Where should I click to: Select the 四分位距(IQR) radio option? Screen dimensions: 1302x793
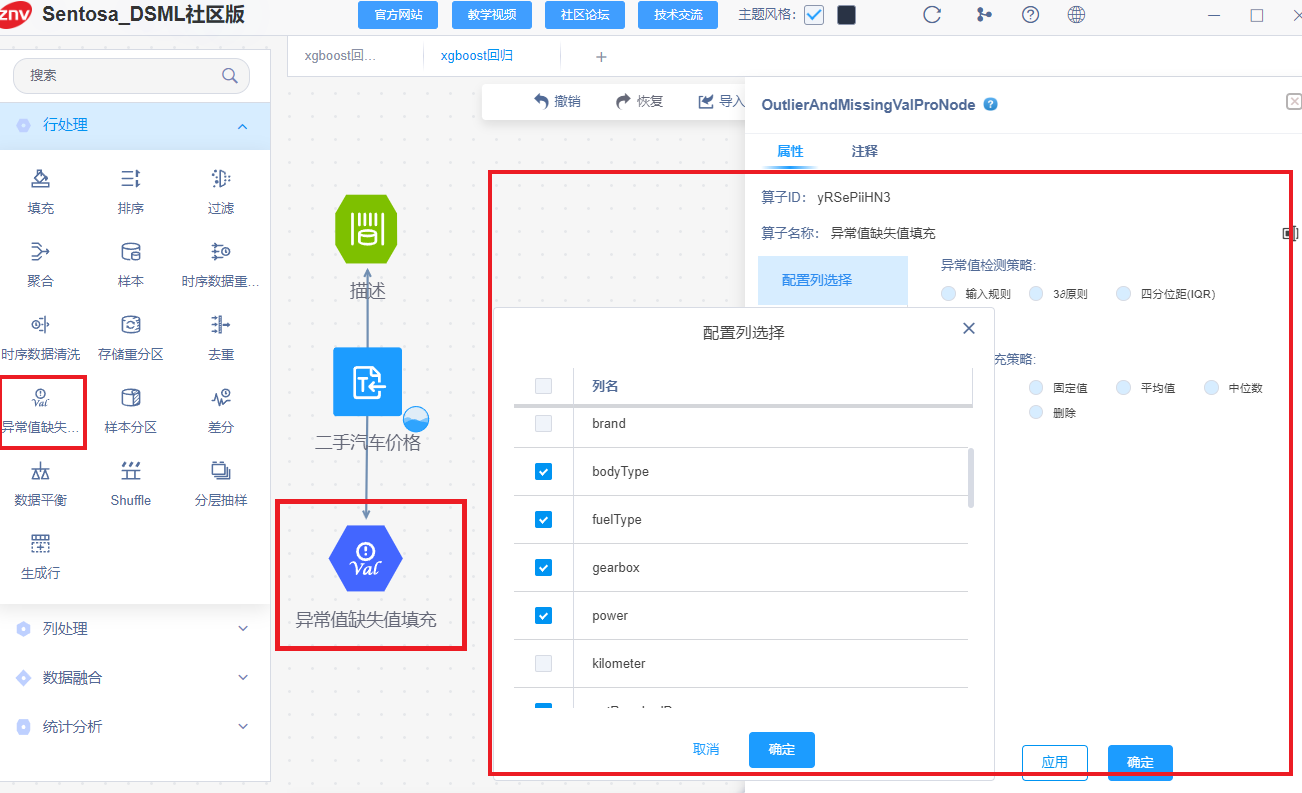(1123, 294)
